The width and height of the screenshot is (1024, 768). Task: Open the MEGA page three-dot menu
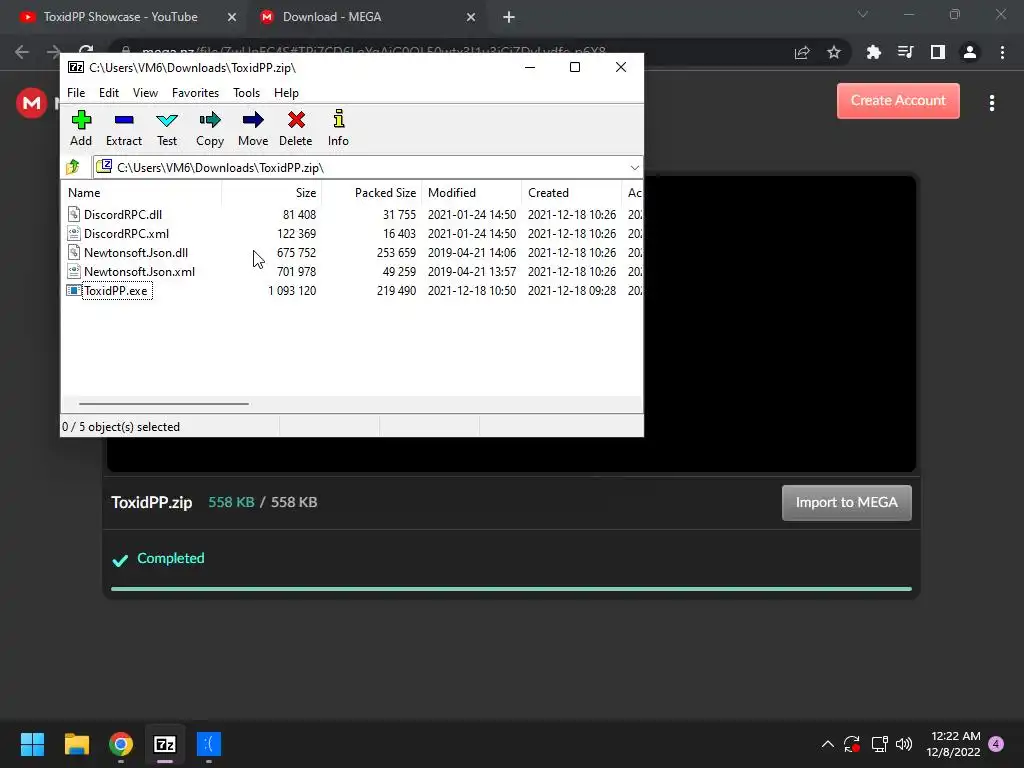(x=991, y=103)
